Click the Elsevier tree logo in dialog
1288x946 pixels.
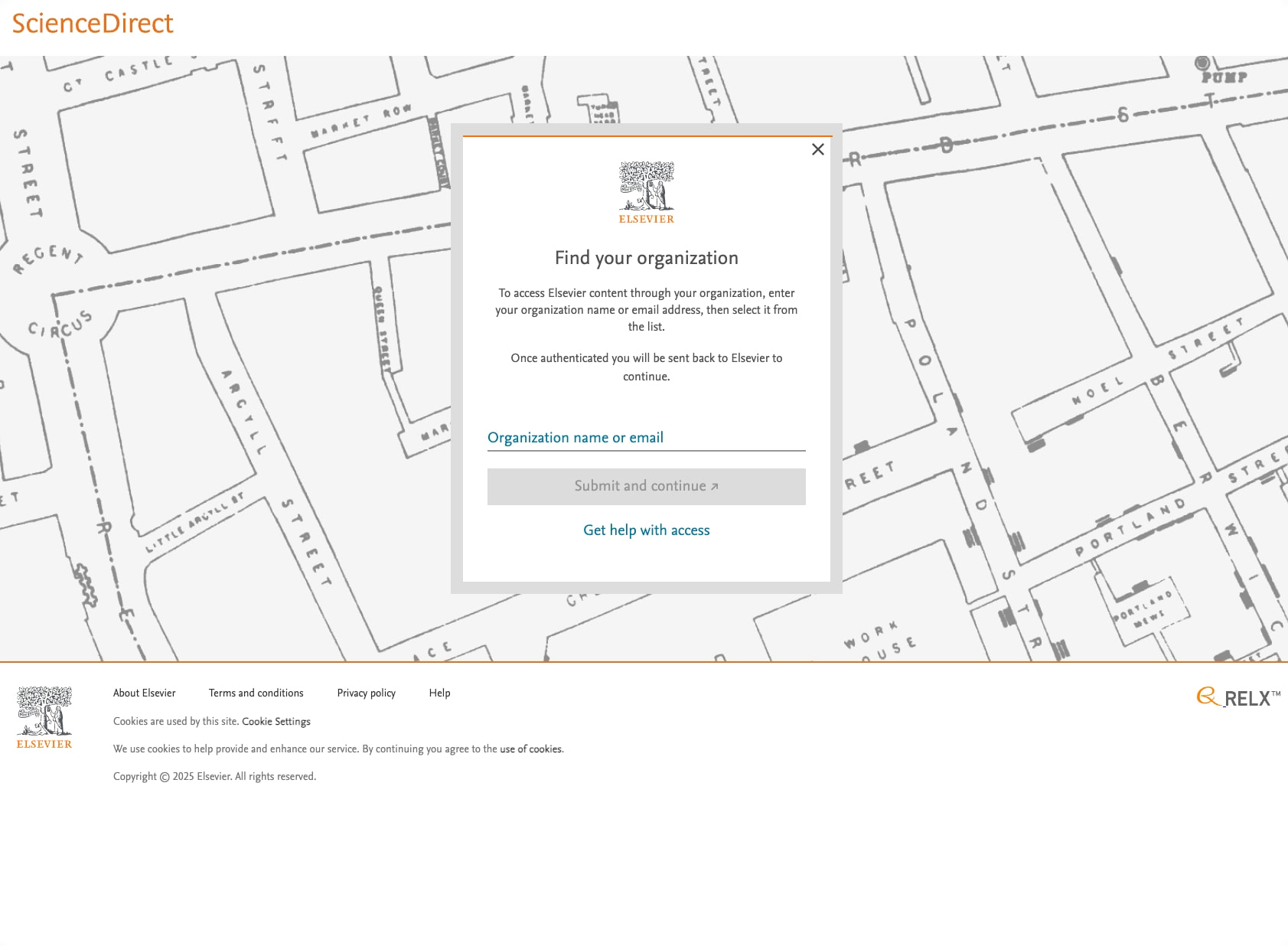[647, 192]
